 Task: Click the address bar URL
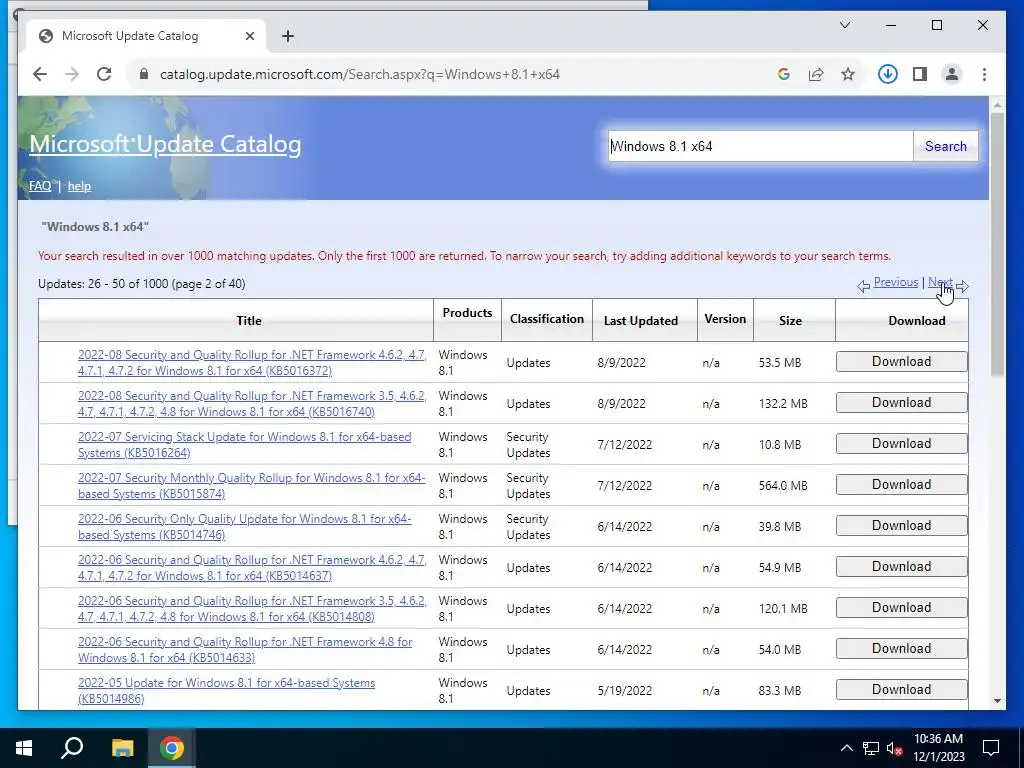pos(360,74)
